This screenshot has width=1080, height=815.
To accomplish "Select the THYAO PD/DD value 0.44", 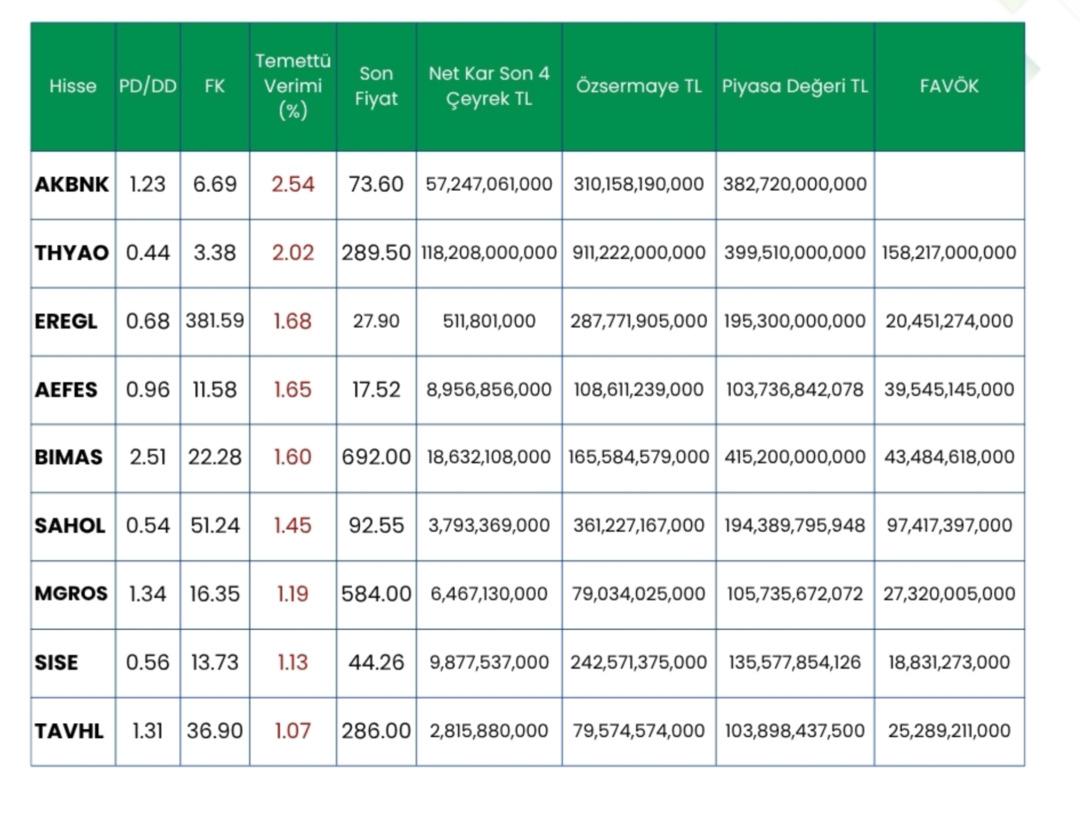I will [147, 253].
